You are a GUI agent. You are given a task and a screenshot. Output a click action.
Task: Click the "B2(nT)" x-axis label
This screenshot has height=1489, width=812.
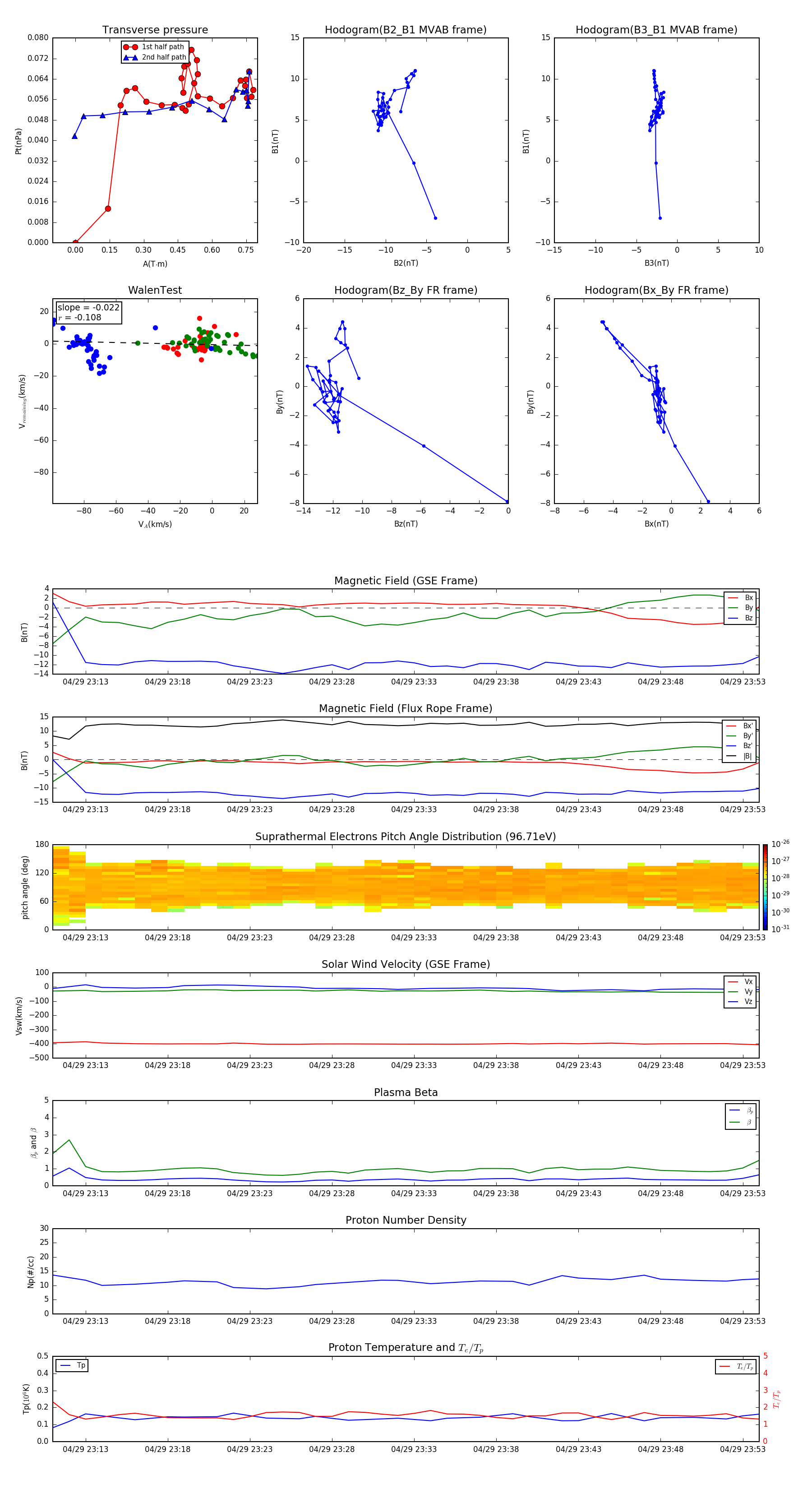coord(406,263)
